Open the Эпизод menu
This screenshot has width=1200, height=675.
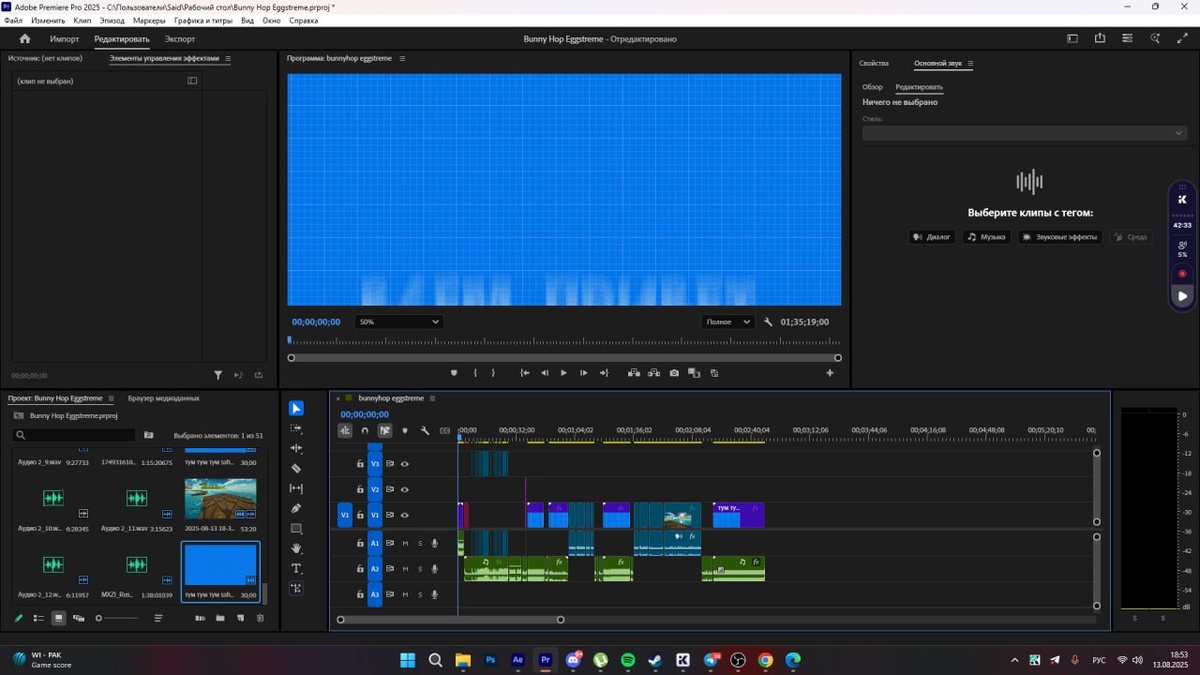point(112,20)
